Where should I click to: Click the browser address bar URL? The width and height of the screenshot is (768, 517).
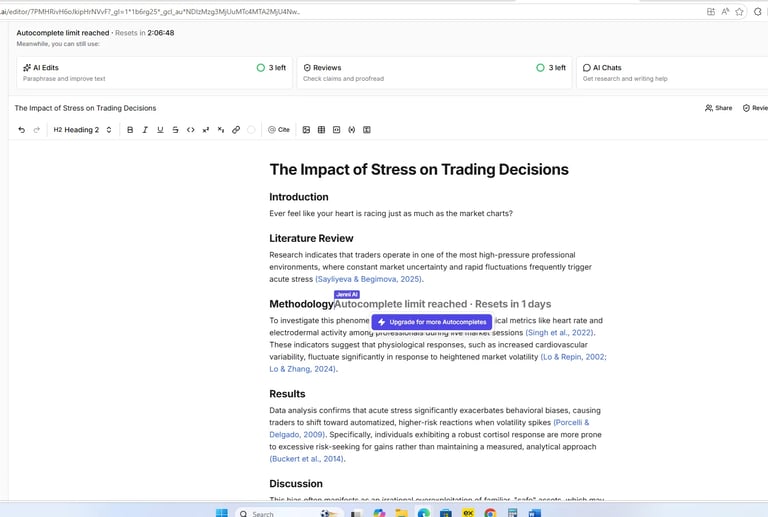tap(152, 12)
